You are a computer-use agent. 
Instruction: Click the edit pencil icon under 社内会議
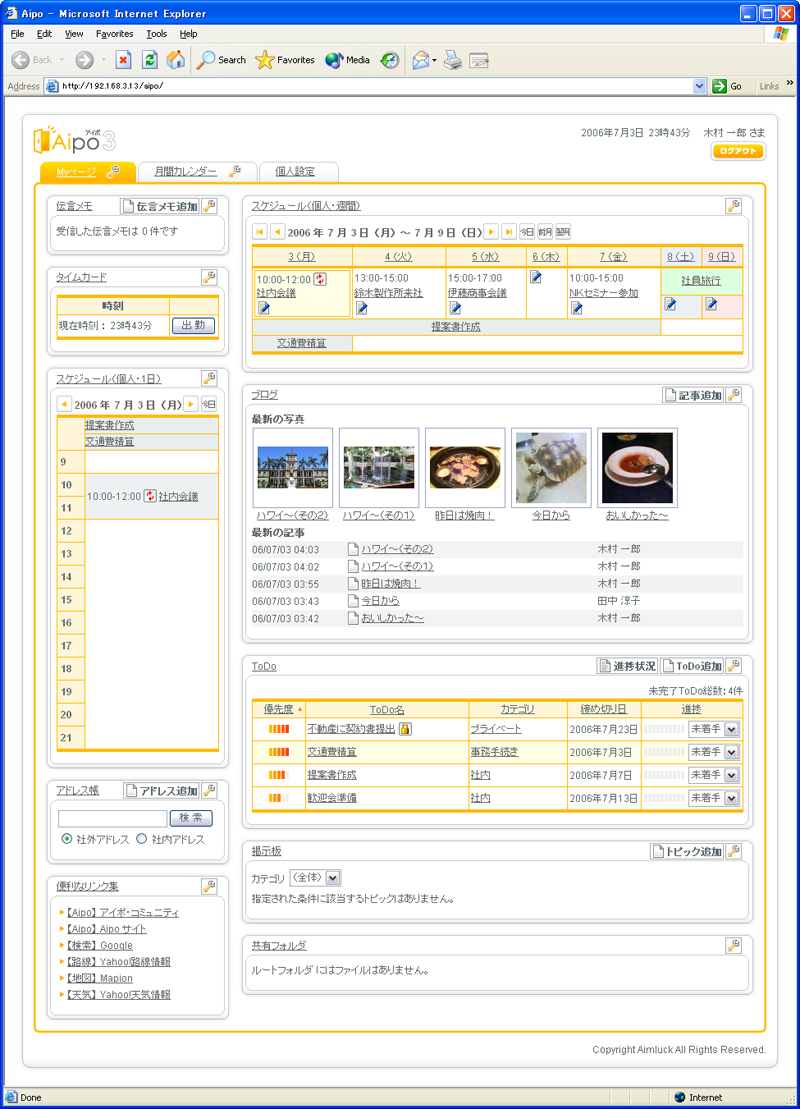tap(264, 308)
